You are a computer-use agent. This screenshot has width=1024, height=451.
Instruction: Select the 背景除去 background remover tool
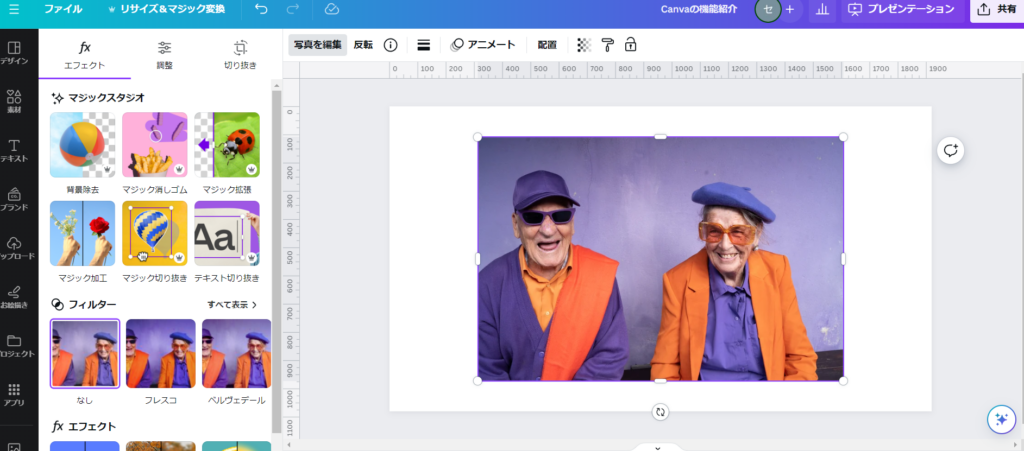(x=82, y=146)
